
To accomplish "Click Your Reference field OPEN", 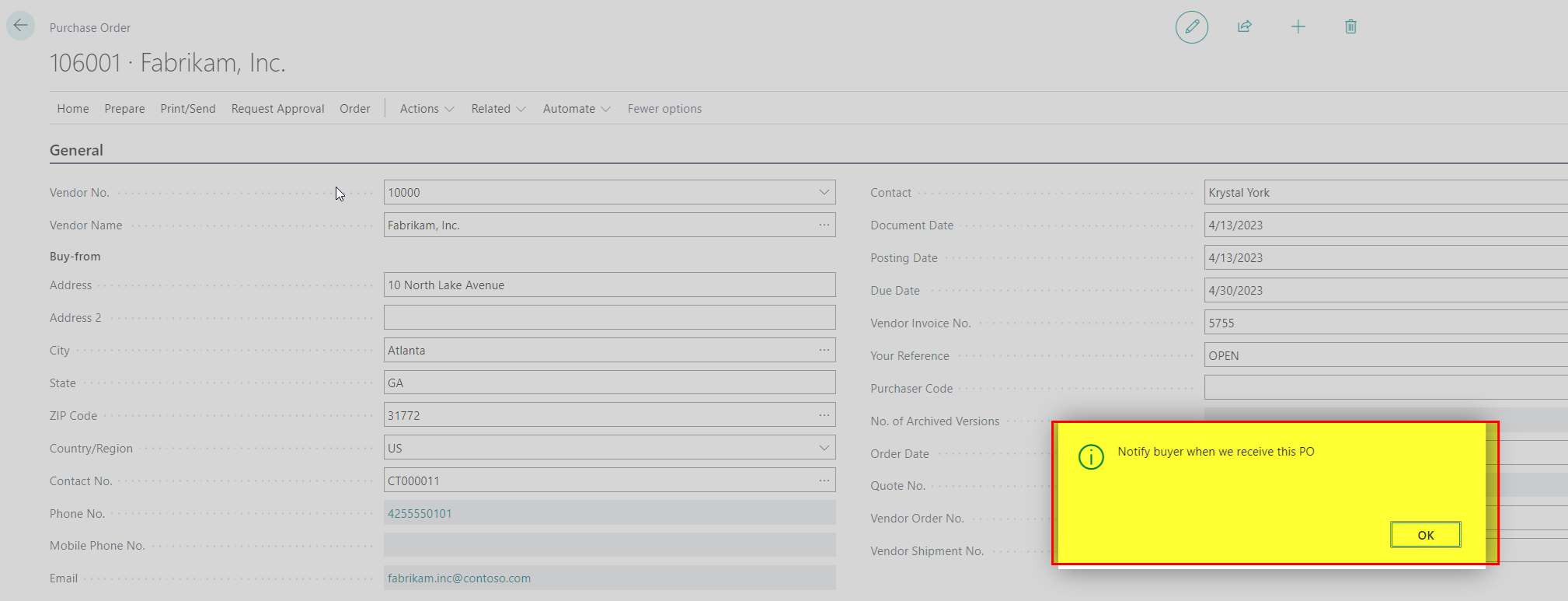I will [1386, 355].
